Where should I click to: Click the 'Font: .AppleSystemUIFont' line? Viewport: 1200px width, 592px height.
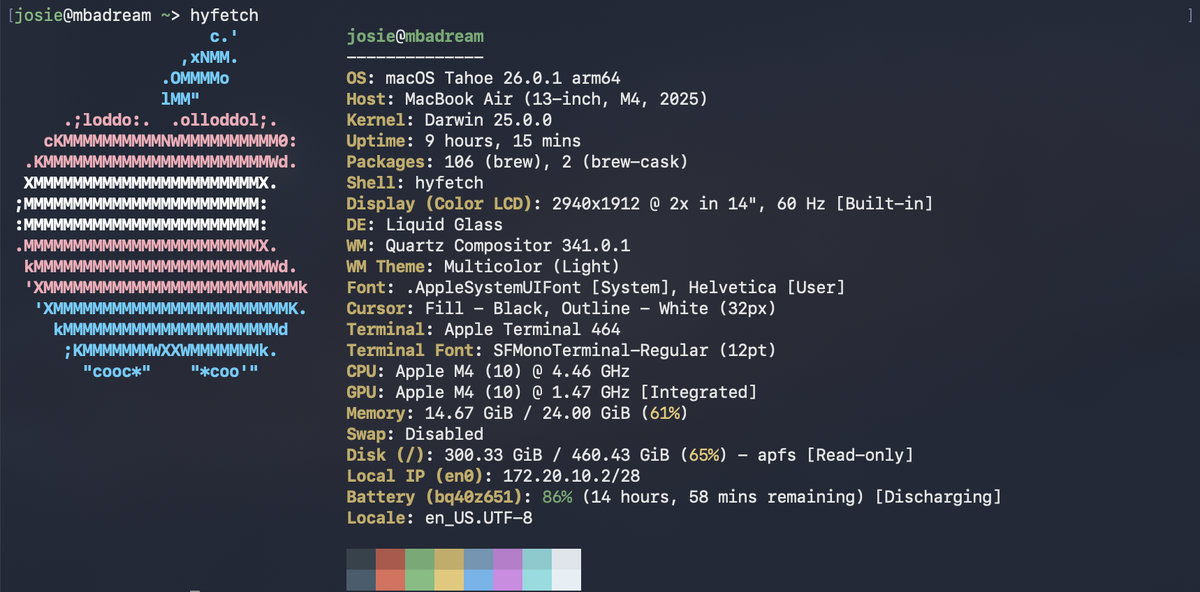[x=596, y=287]
